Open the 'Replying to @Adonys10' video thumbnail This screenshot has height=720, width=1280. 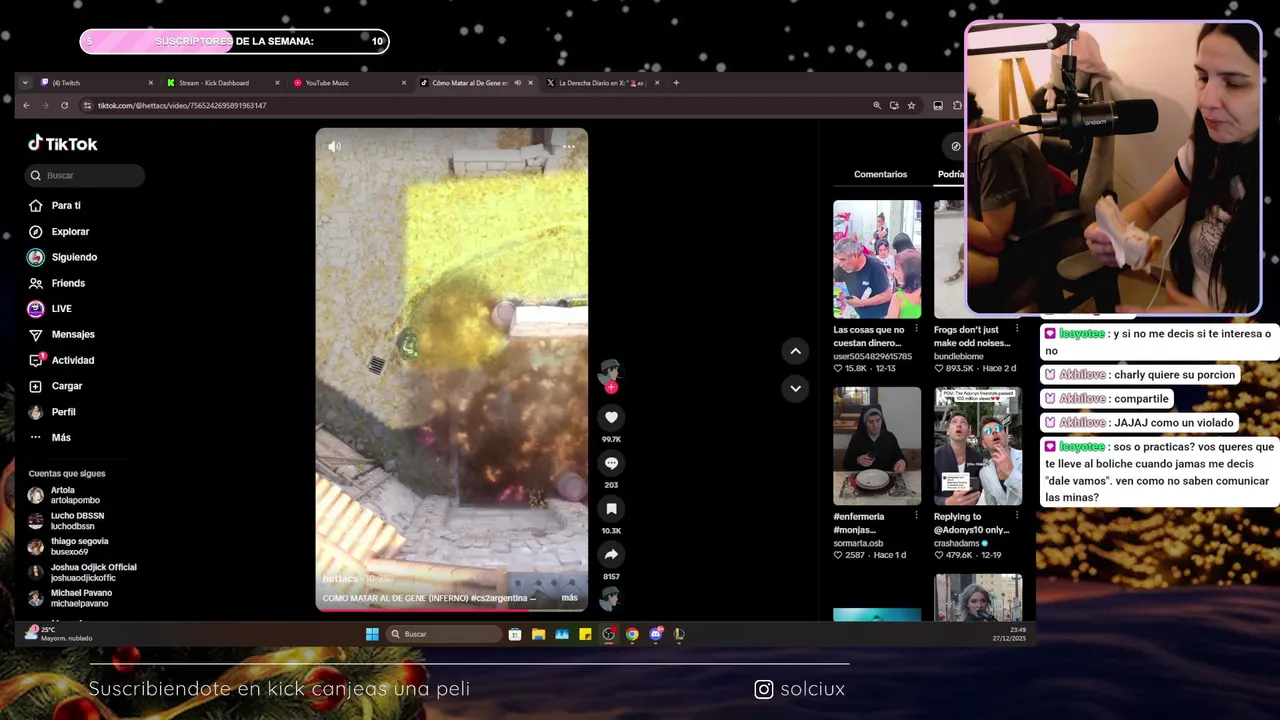pyautogui.click(x=978, y=446)
